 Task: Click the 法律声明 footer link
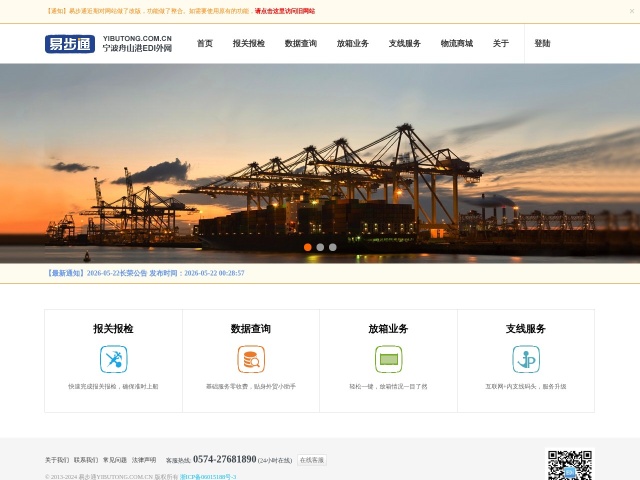(x=144, y=460)
